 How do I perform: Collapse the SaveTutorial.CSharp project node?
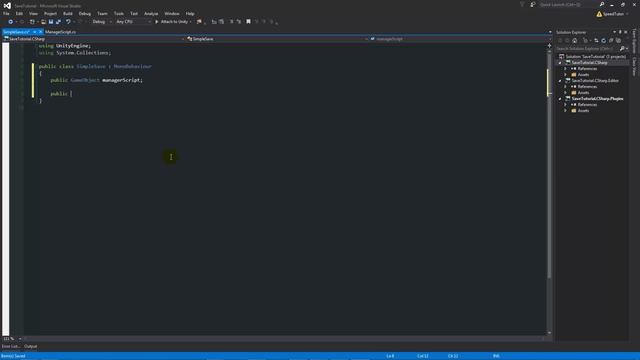(560, 62)
